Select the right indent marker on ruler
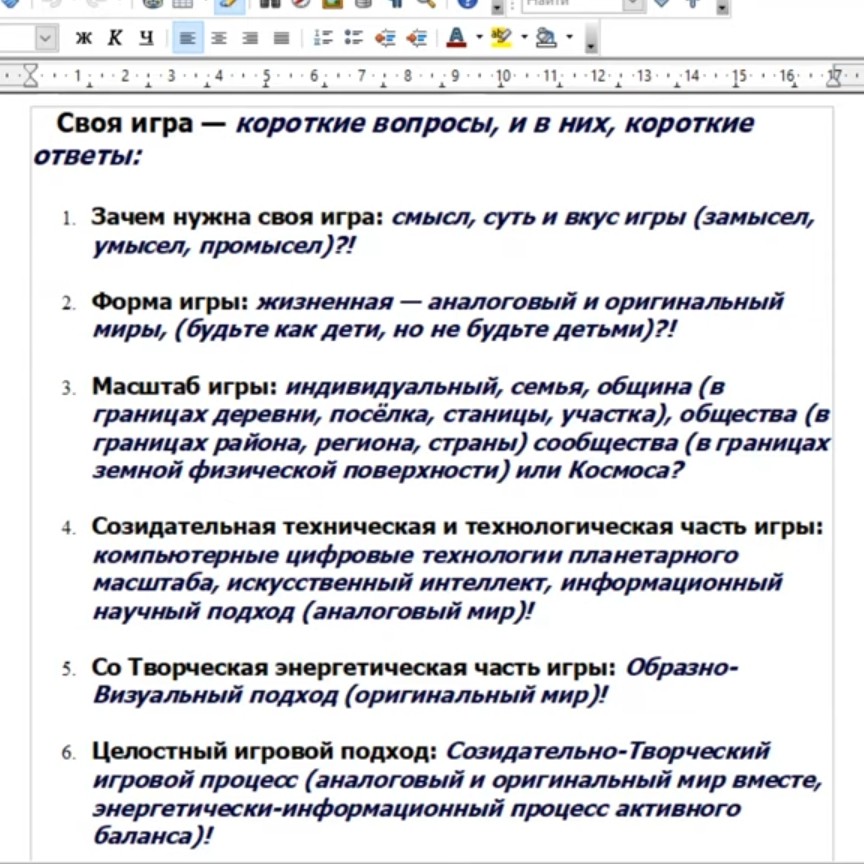 834,77
